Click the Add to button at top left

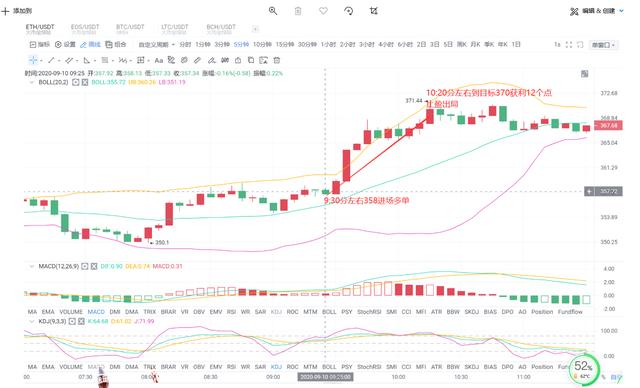pos(17,11)
